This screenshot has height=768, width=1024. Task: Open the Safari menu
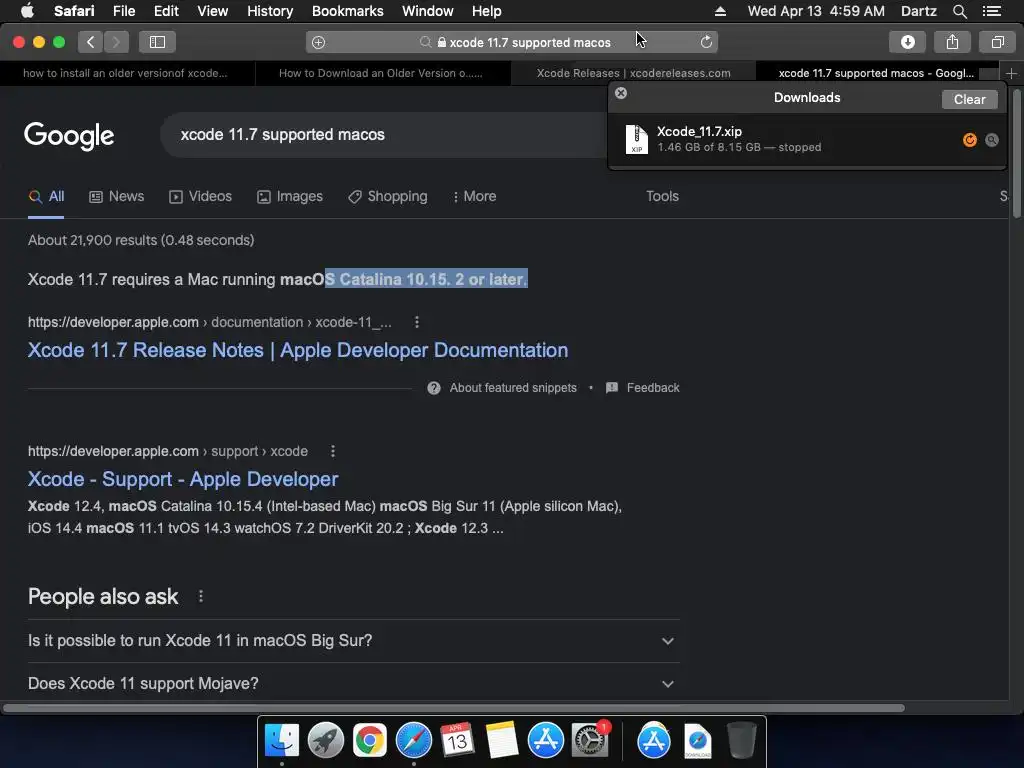pyautogui.click(x=74, y=11)
